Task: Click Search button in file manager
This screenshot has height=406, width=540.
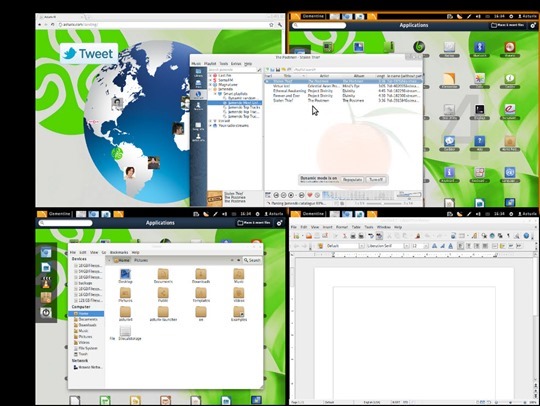Action: pos(252,260)
